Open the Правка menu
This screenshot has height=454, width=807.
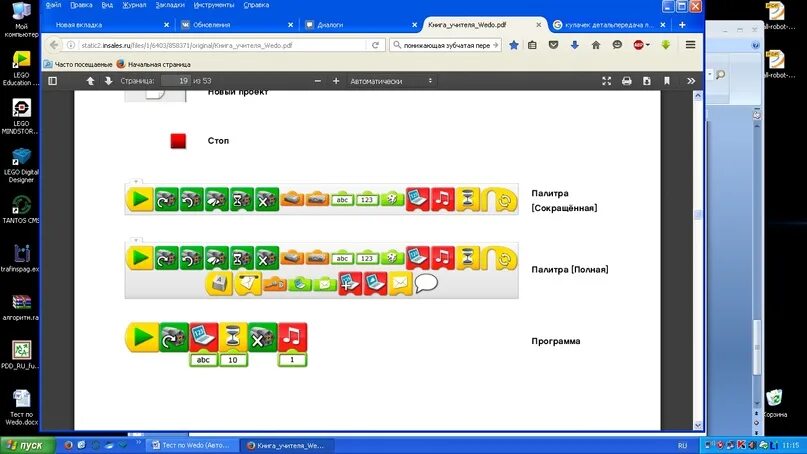pos(81,5)
